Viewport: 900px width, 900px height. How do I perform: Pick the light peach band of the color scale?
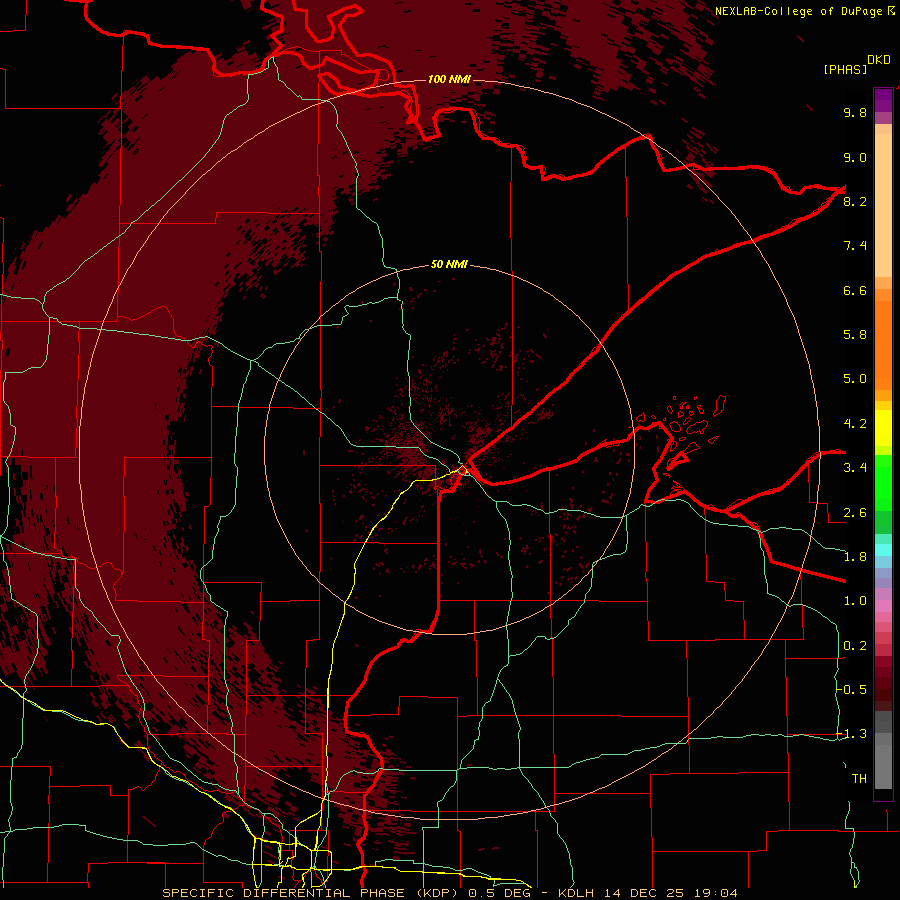coord(883,207)
